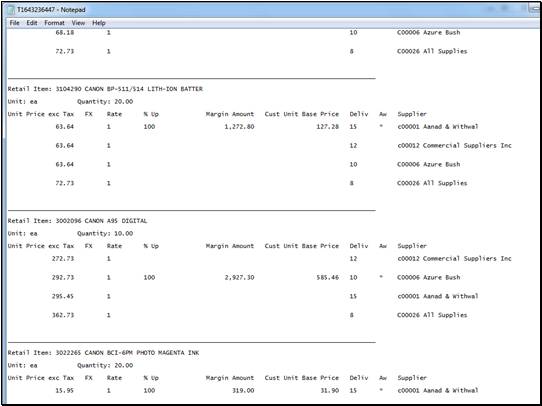This screenshot has height=406, width=542.
Task: Click the T1643236447 - Notepad window title
Action: tap(51, 10)
